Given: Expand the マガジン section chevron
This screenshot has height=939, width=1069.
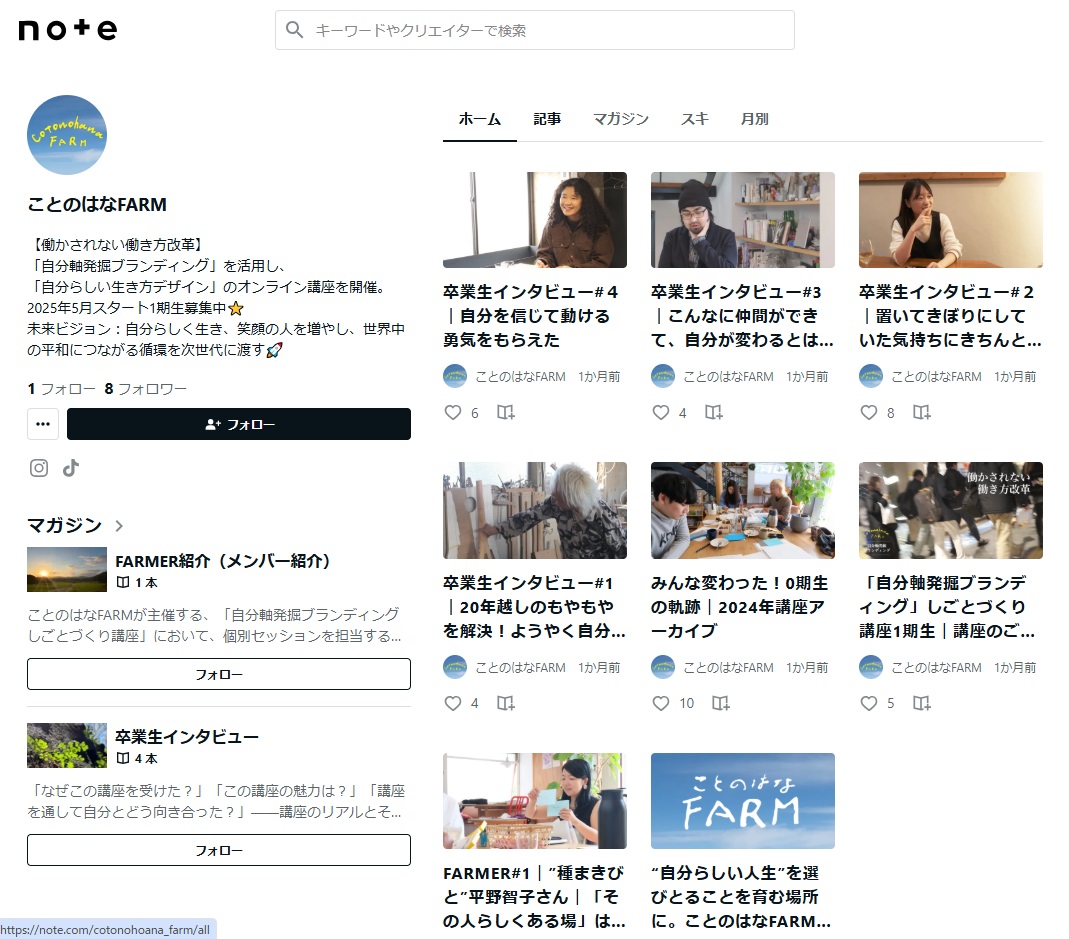Looking at the screenshot, I should coord(119,526).
